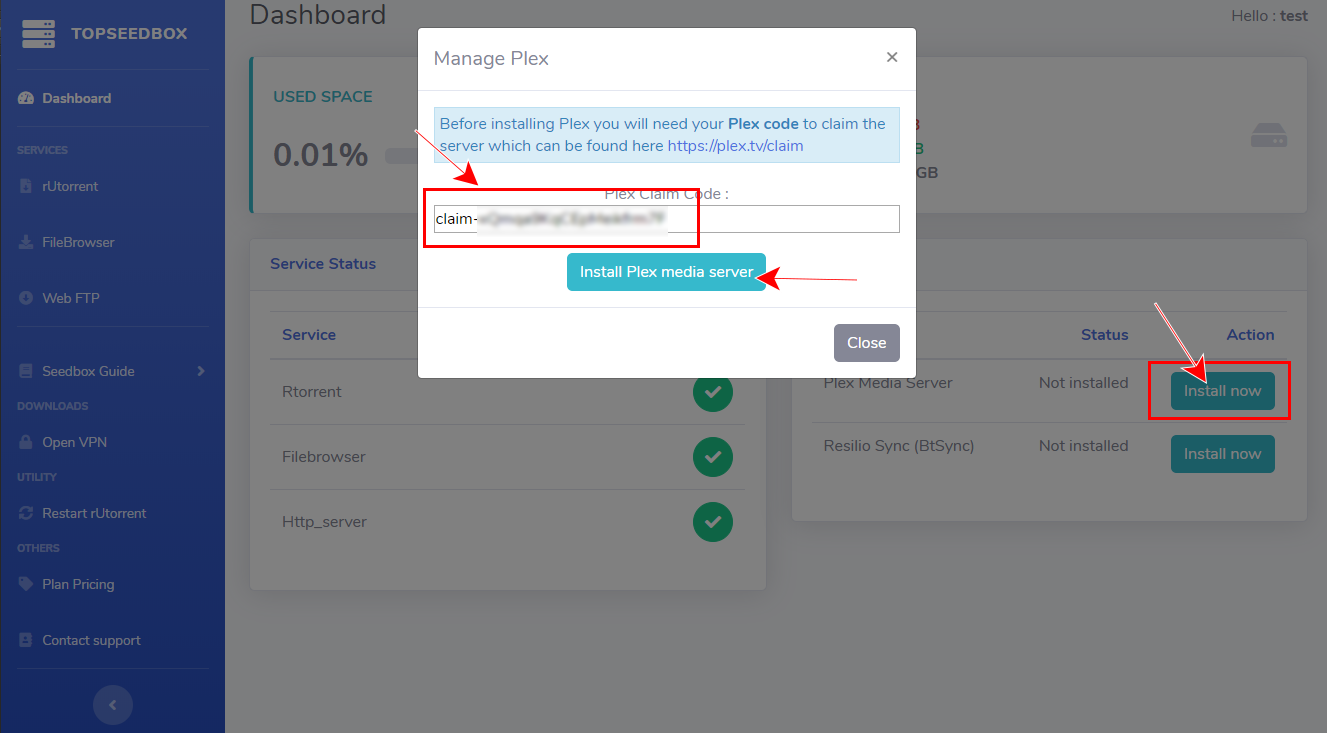Dismiss Manage Plex dialog with the X
Image resolution: width=1327 pixels, height=733 pixels.
pos(892,58)
